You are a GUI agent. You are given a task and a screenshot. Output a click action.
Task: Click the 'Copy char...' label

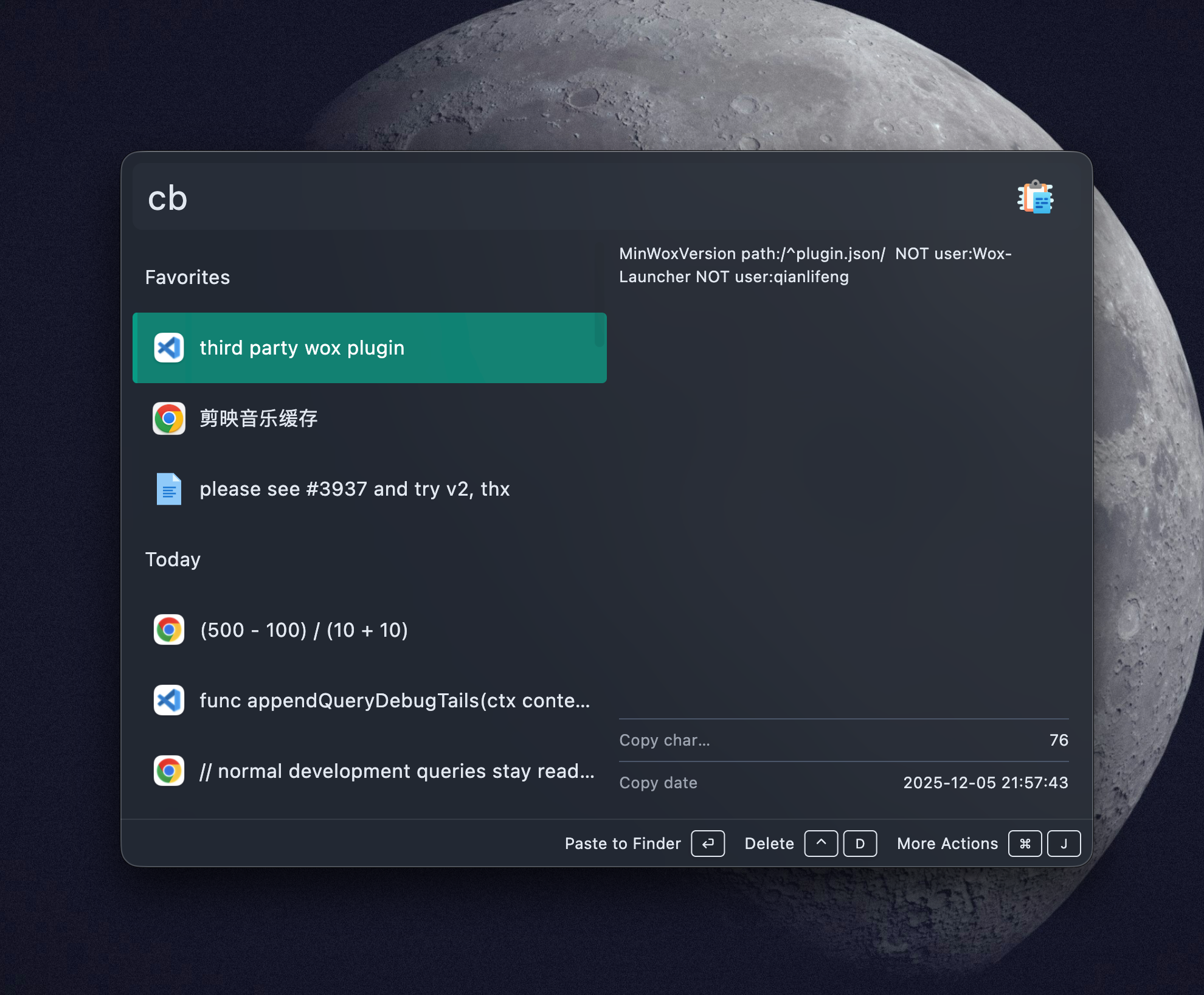pos(665,740)
